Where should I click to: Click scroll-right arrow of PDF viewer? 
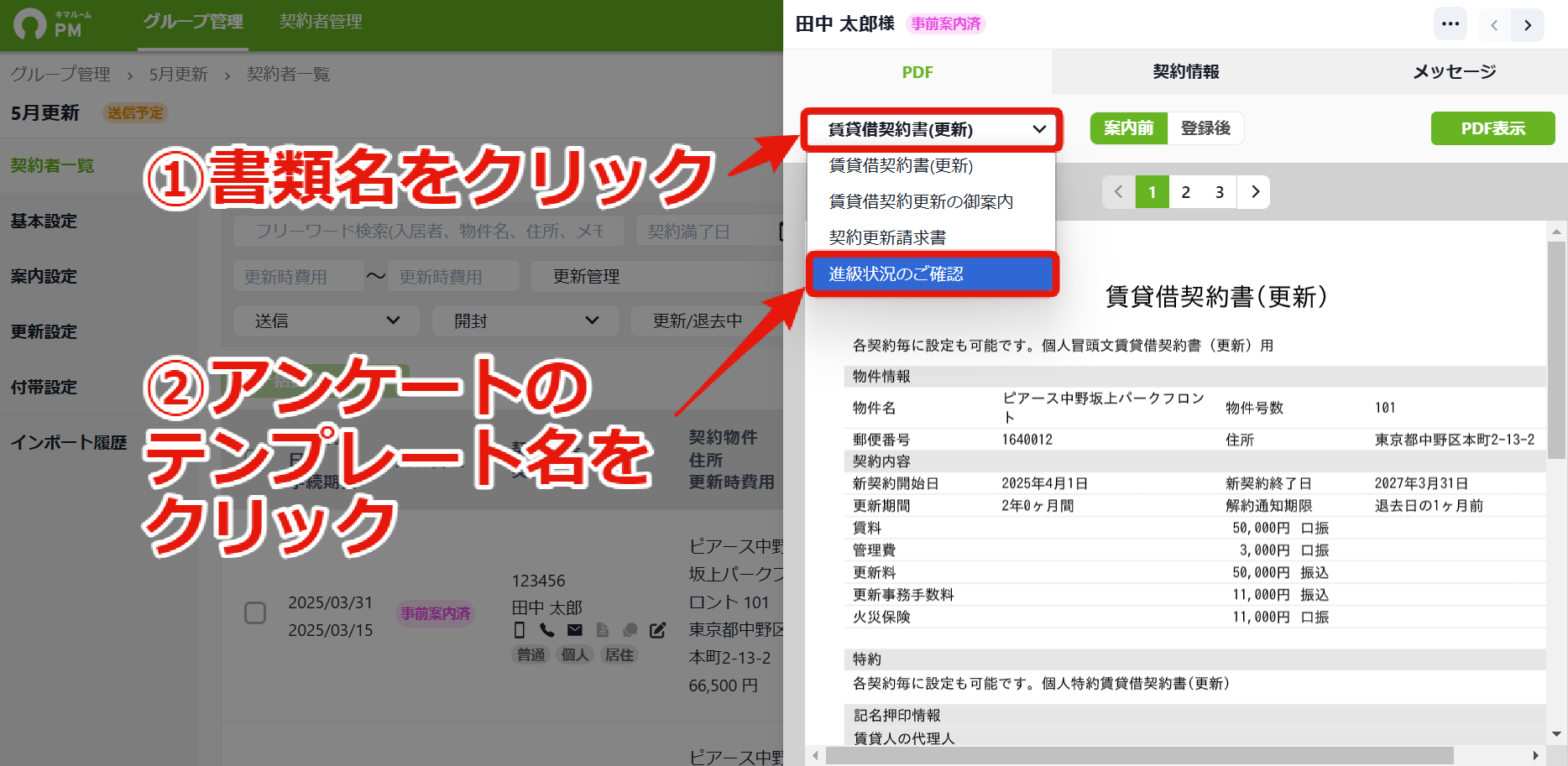(1537, 756)
